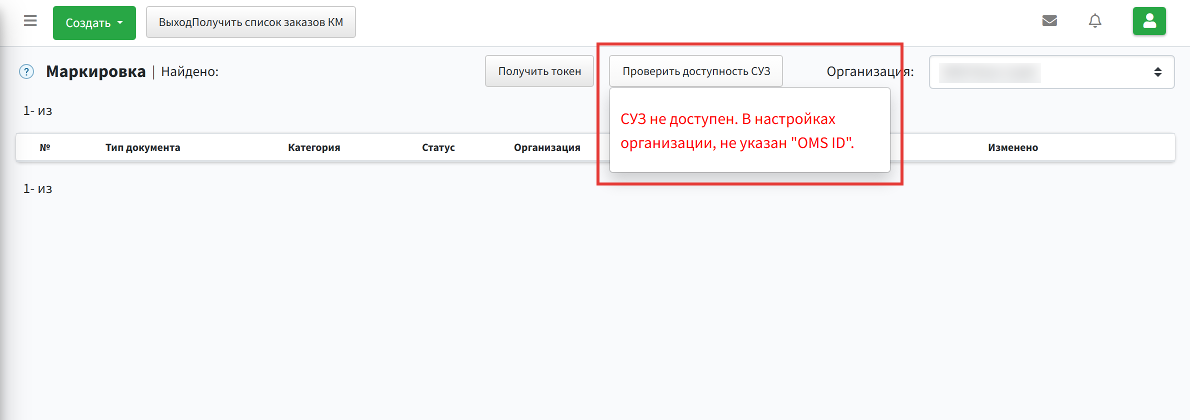1190x420 pixels.
Task: Click the caret arrow on Создать
Action: point(120,23)
